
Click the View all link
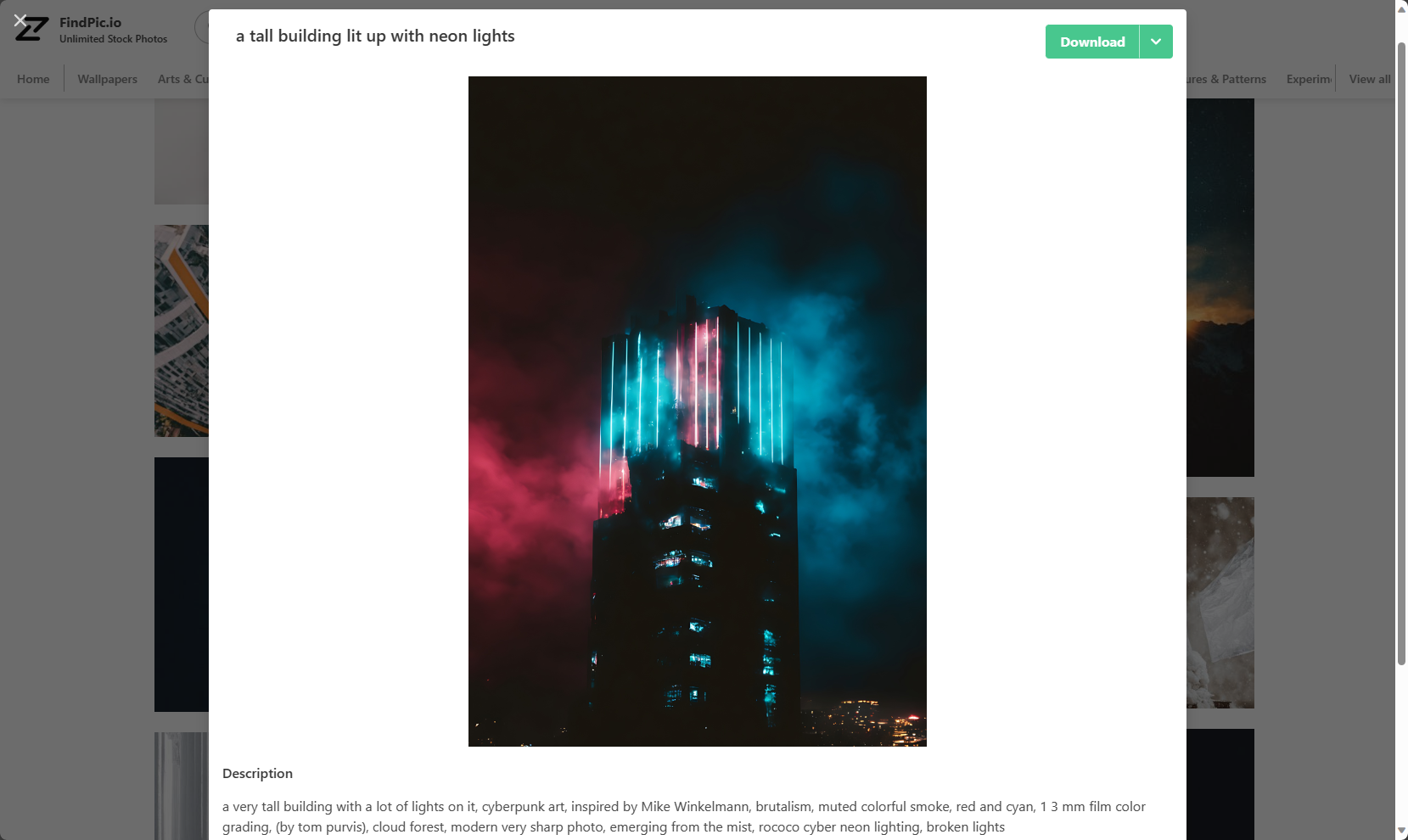[1370, 79]
